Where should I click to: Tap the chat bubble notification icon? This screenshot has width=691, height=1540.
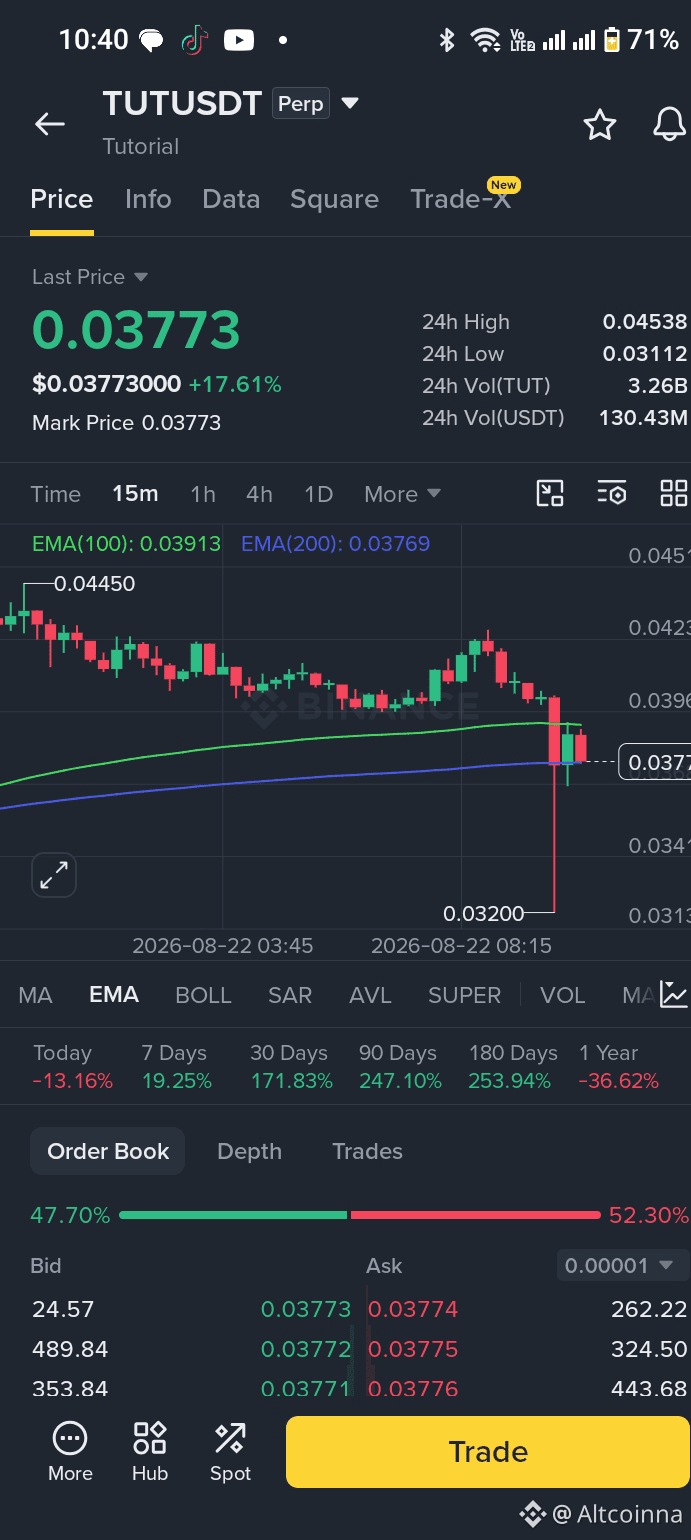pyautogui.click(x=151, y=41)
